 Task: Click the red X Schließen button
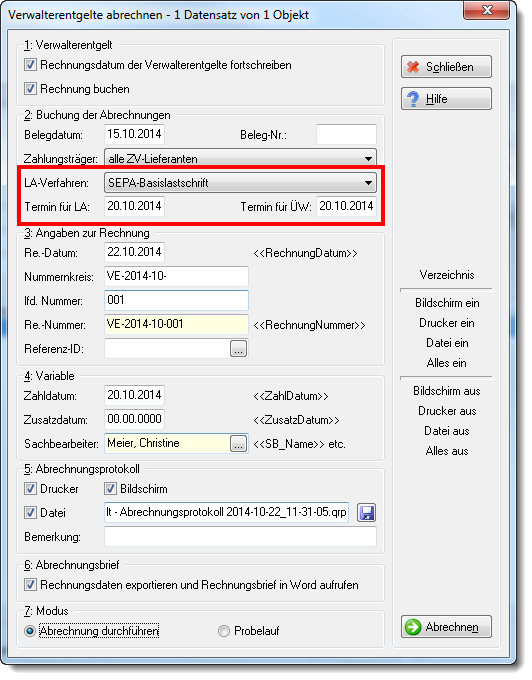pos(446,67)
